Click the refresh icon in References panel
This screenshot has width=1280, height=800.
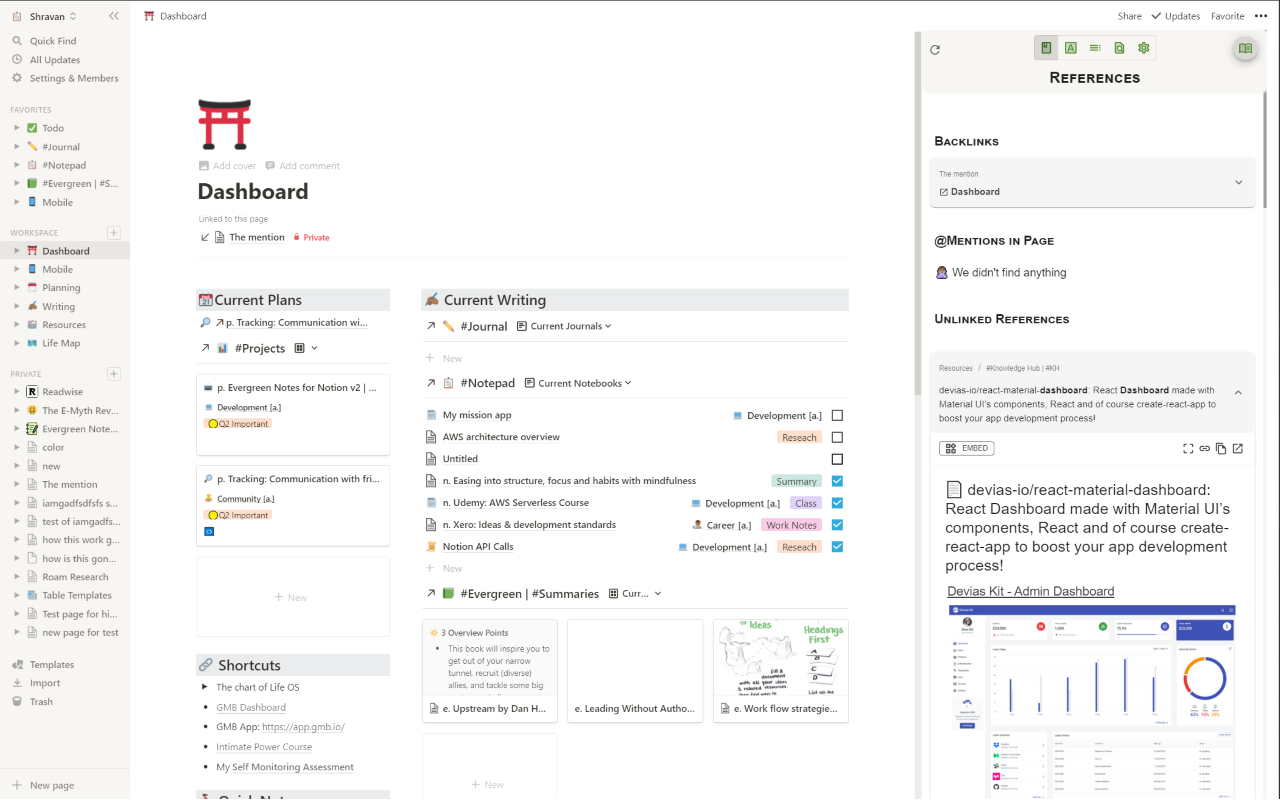(935, 50)
